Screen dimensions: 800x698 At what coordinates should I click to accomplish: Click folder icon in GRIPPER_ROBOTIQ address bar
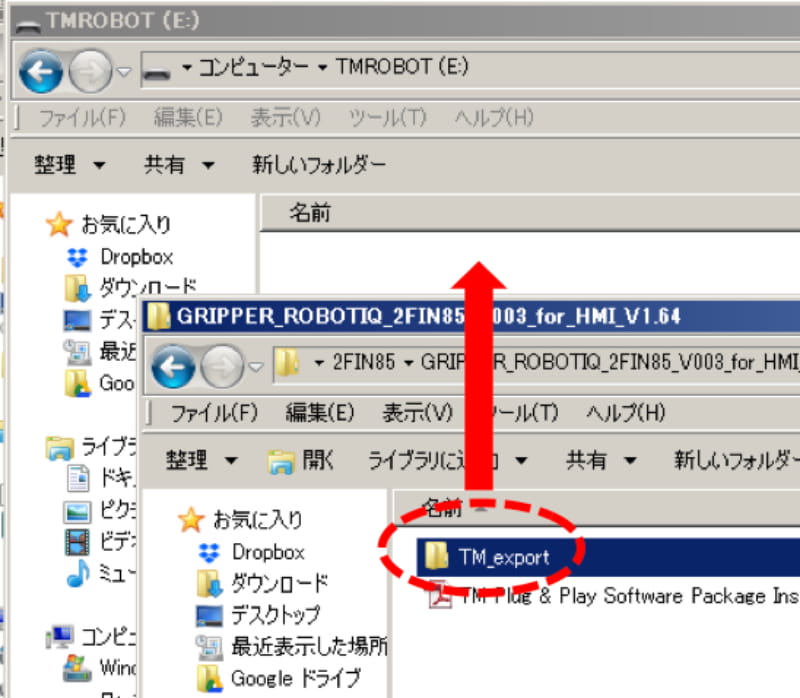pos(287,363)
